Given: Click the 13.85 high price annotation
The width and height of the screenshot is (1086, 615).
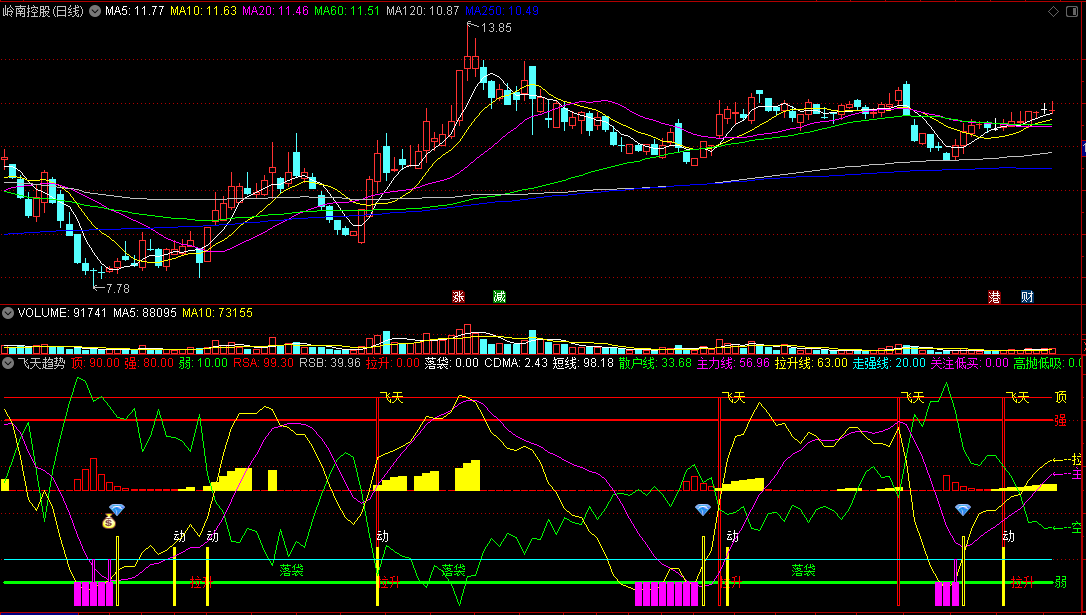Looking at the screenshot, I should click(495, 28).
